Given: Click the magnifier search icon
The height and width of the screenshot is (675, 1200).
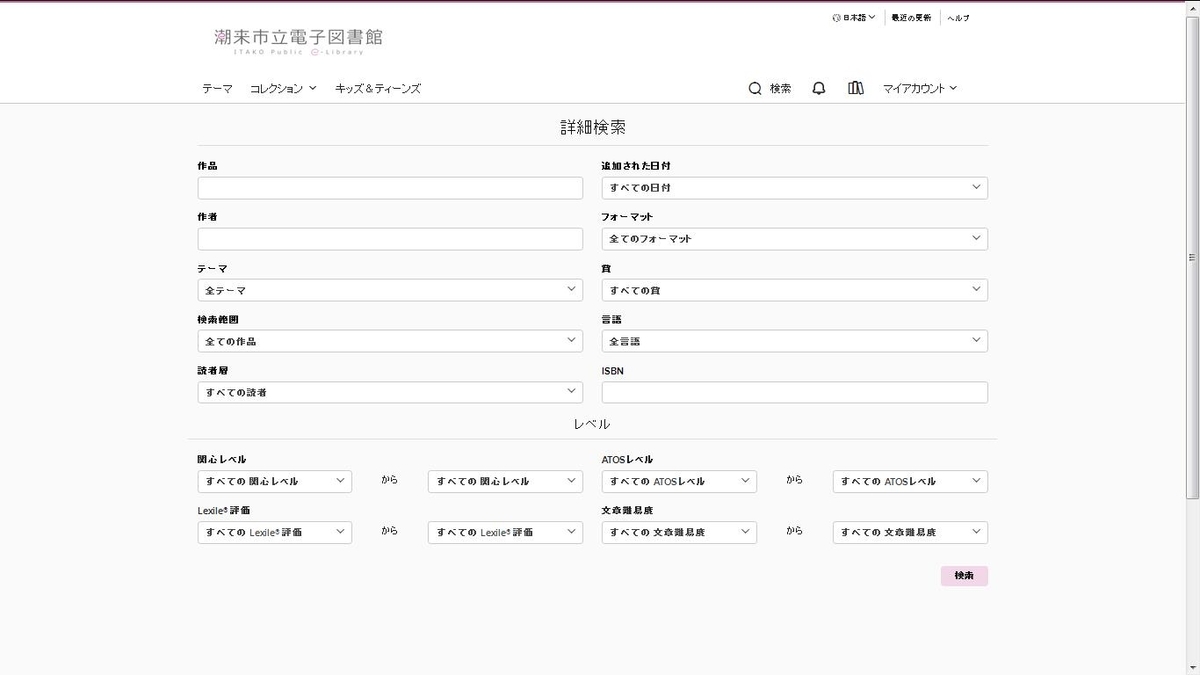Looking at the screenshot, I should point(755,88).
